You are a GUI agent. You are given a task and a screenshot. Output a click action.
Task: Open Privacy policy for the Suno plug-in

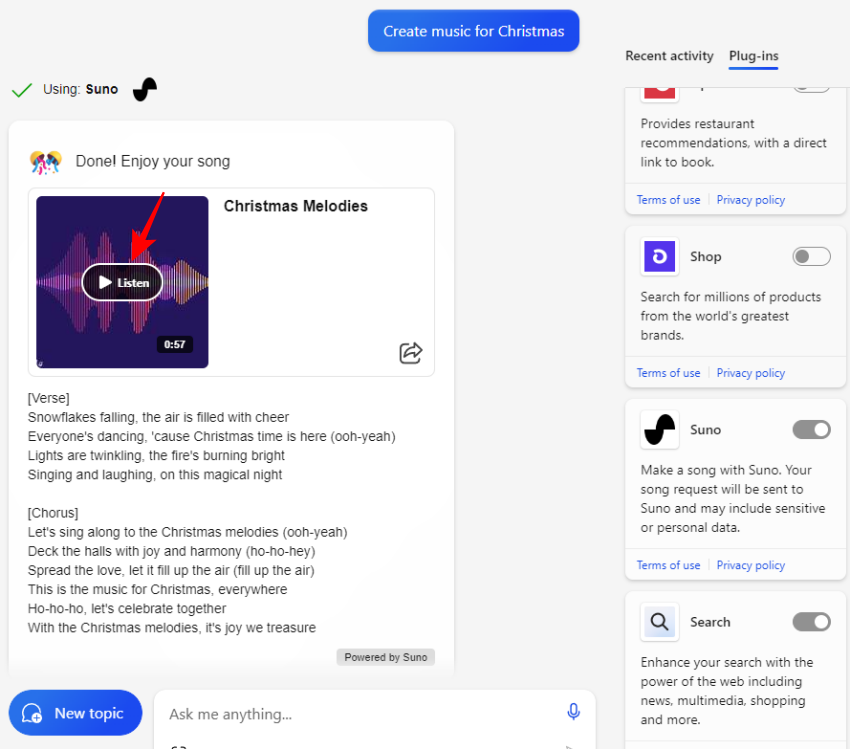click(x=750, y=565)
